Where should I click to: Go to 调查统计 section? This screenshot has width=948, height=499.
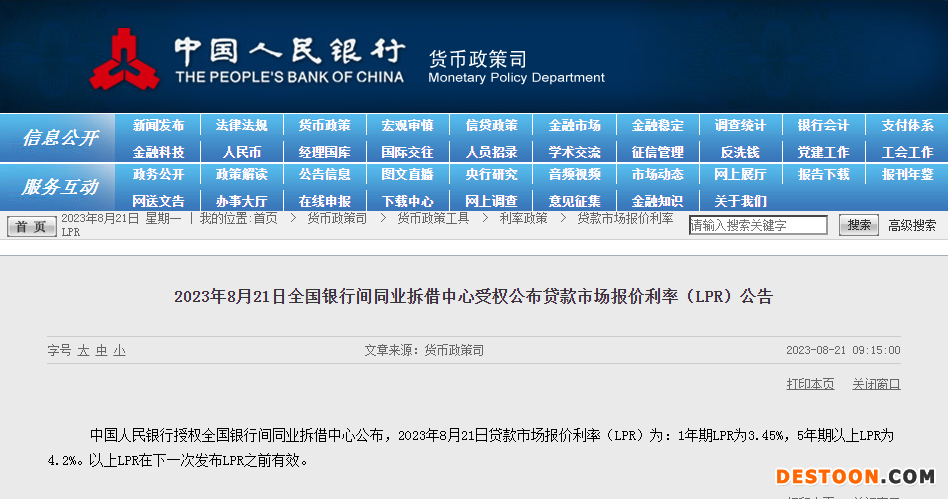740,126
